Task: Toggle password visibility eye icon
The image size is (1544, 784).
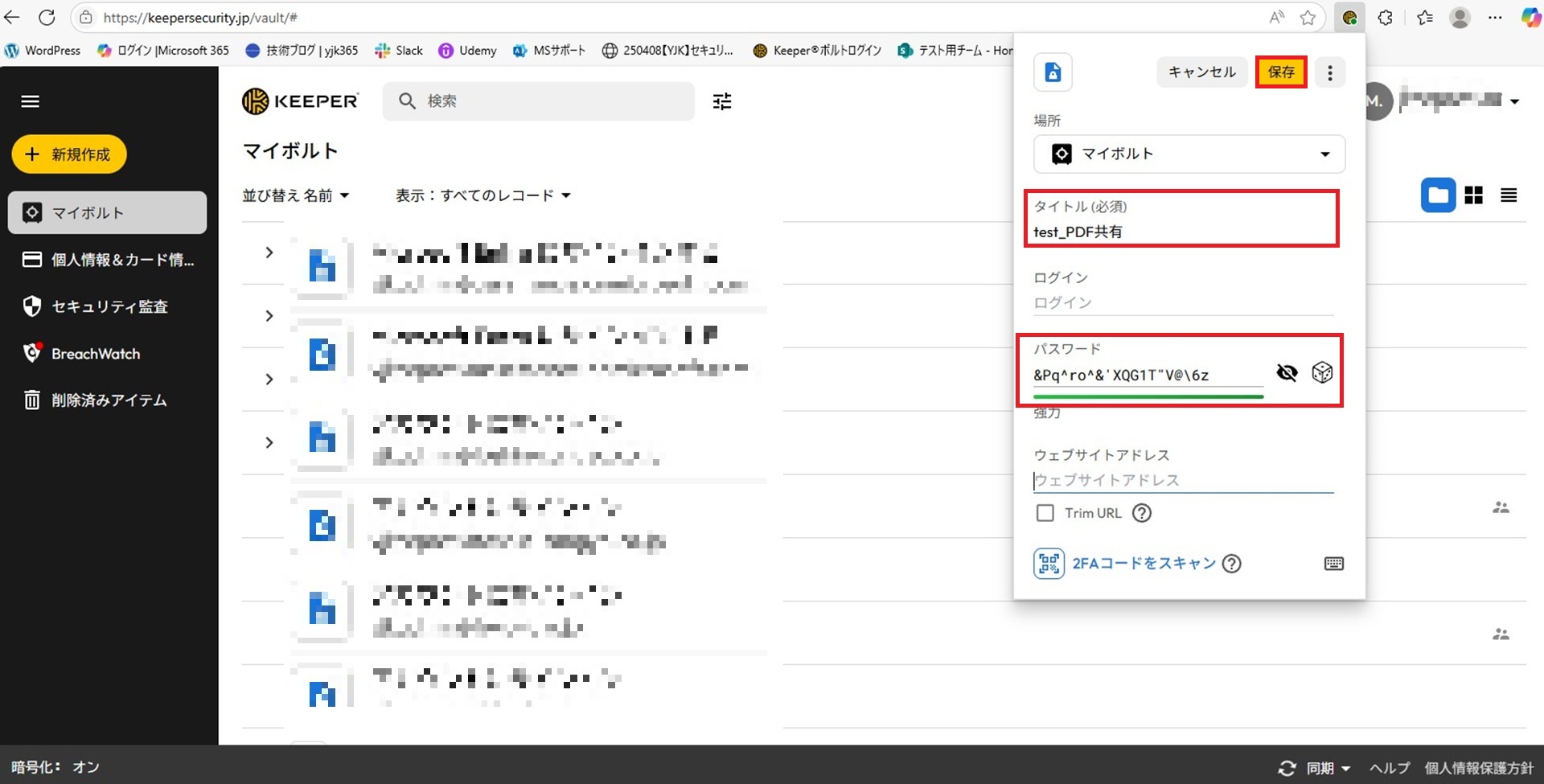Action: coord(1287,372)
